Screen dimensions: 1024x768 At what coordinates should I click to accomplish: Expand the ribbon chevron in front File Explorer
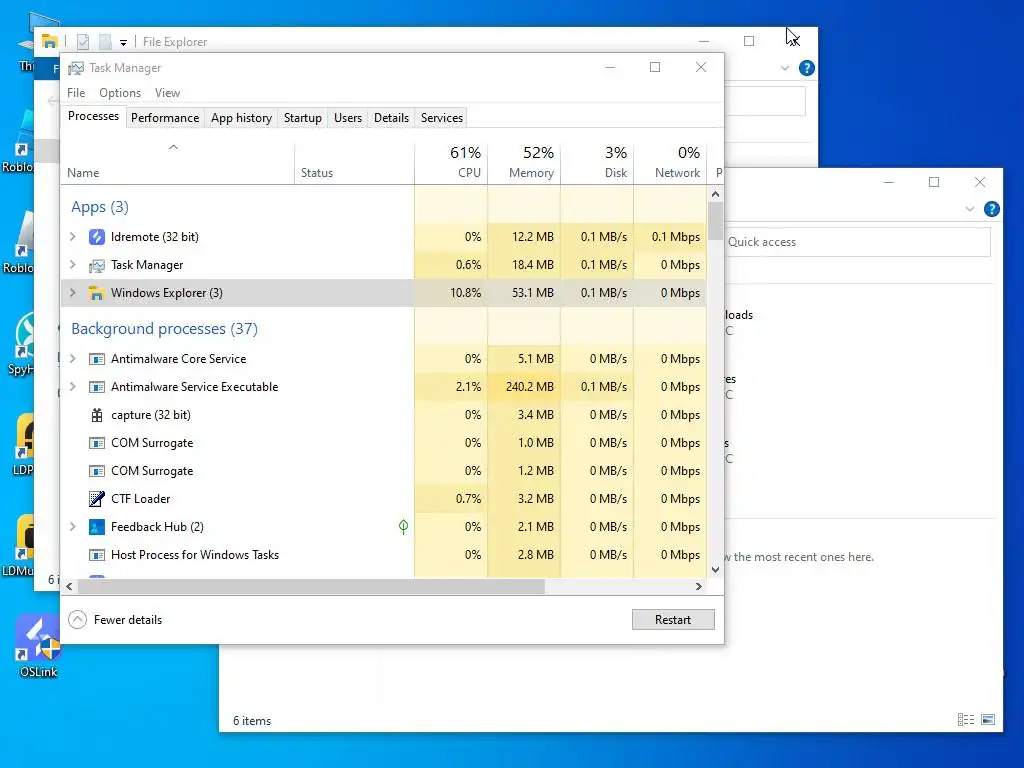[969, 209]
